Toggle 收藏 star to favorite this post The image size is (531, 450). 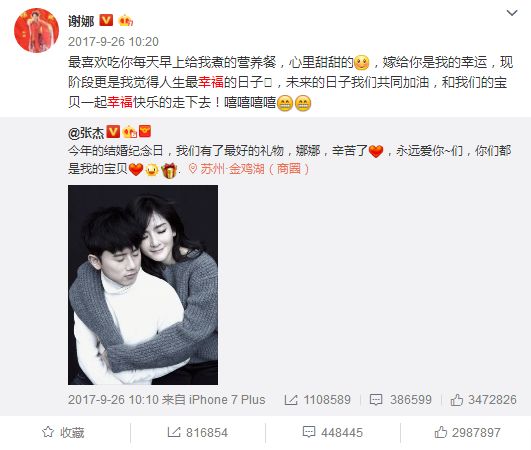63,433
